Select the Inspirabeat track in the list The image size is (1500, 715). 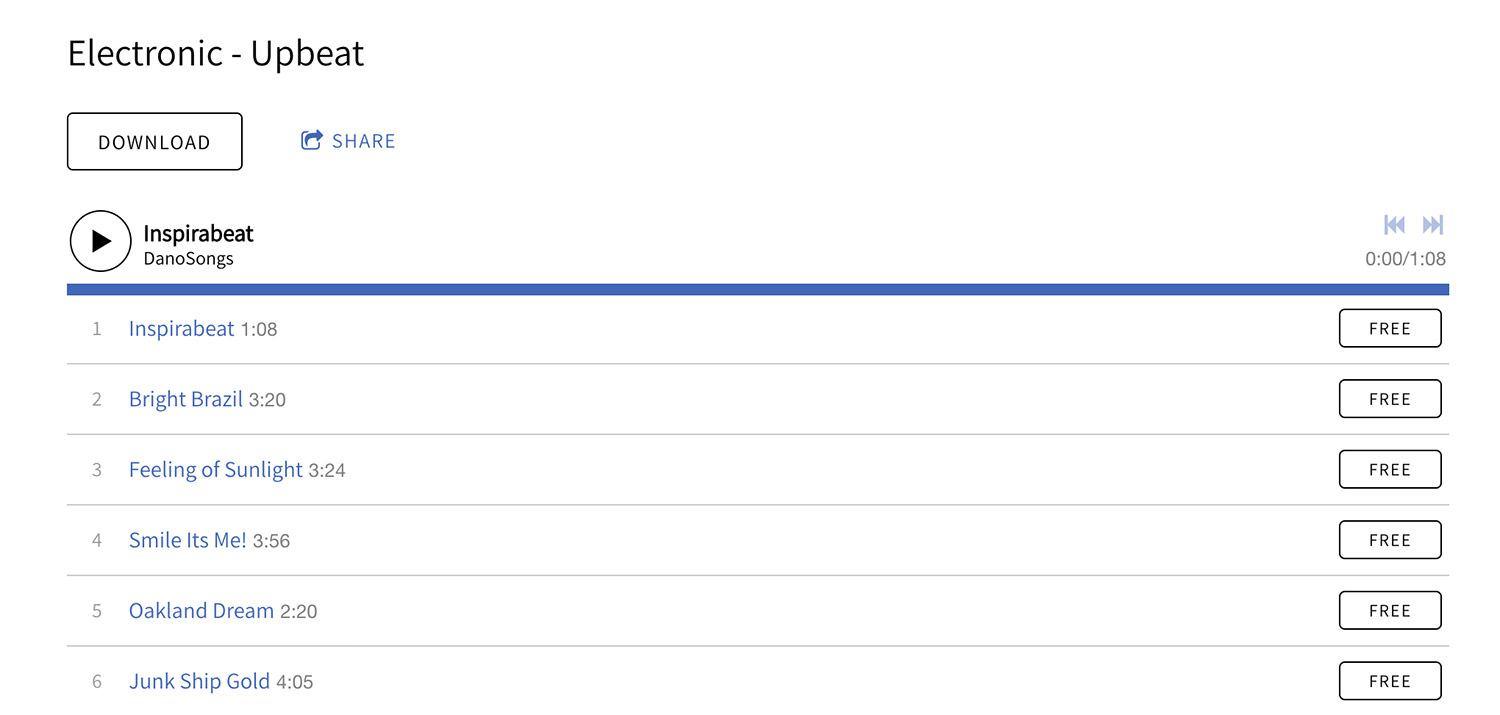182,329
